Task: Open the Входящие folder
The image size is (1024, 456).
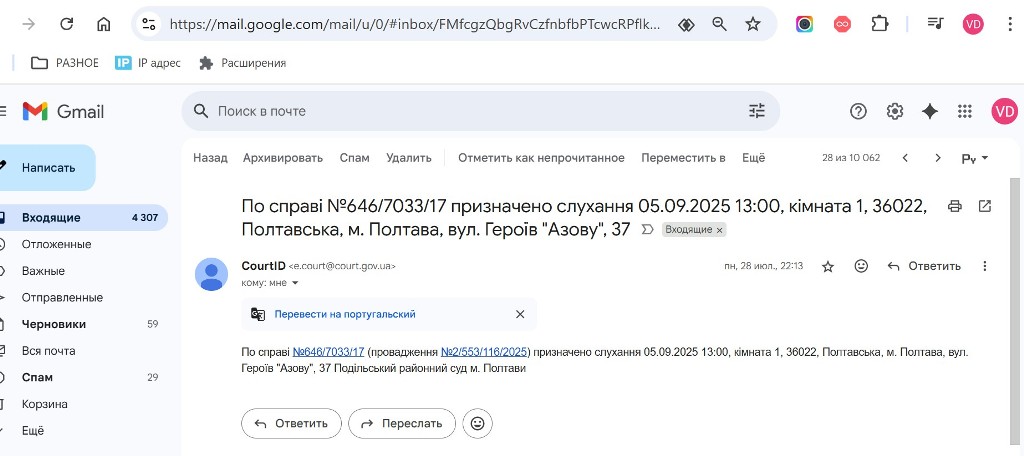Action: point(51,217)
